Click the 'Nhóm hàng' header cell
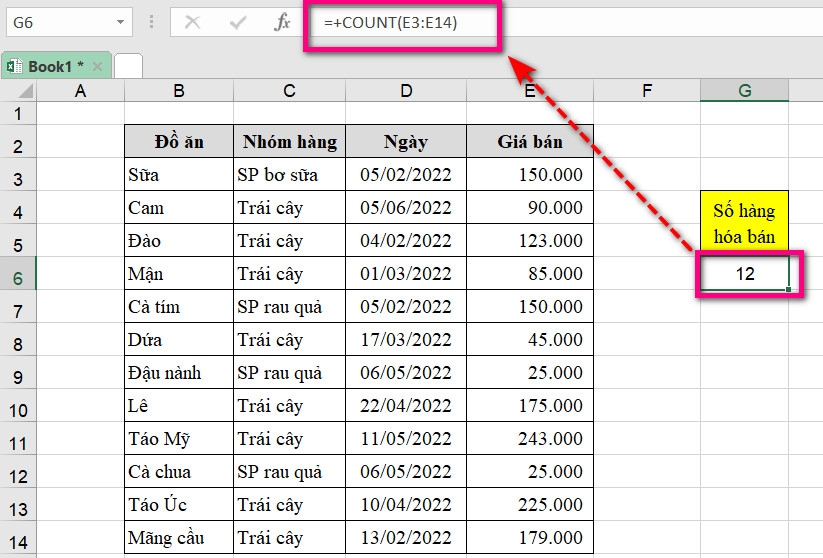This screenshot has height=558, width=823. tap(289, 141)
